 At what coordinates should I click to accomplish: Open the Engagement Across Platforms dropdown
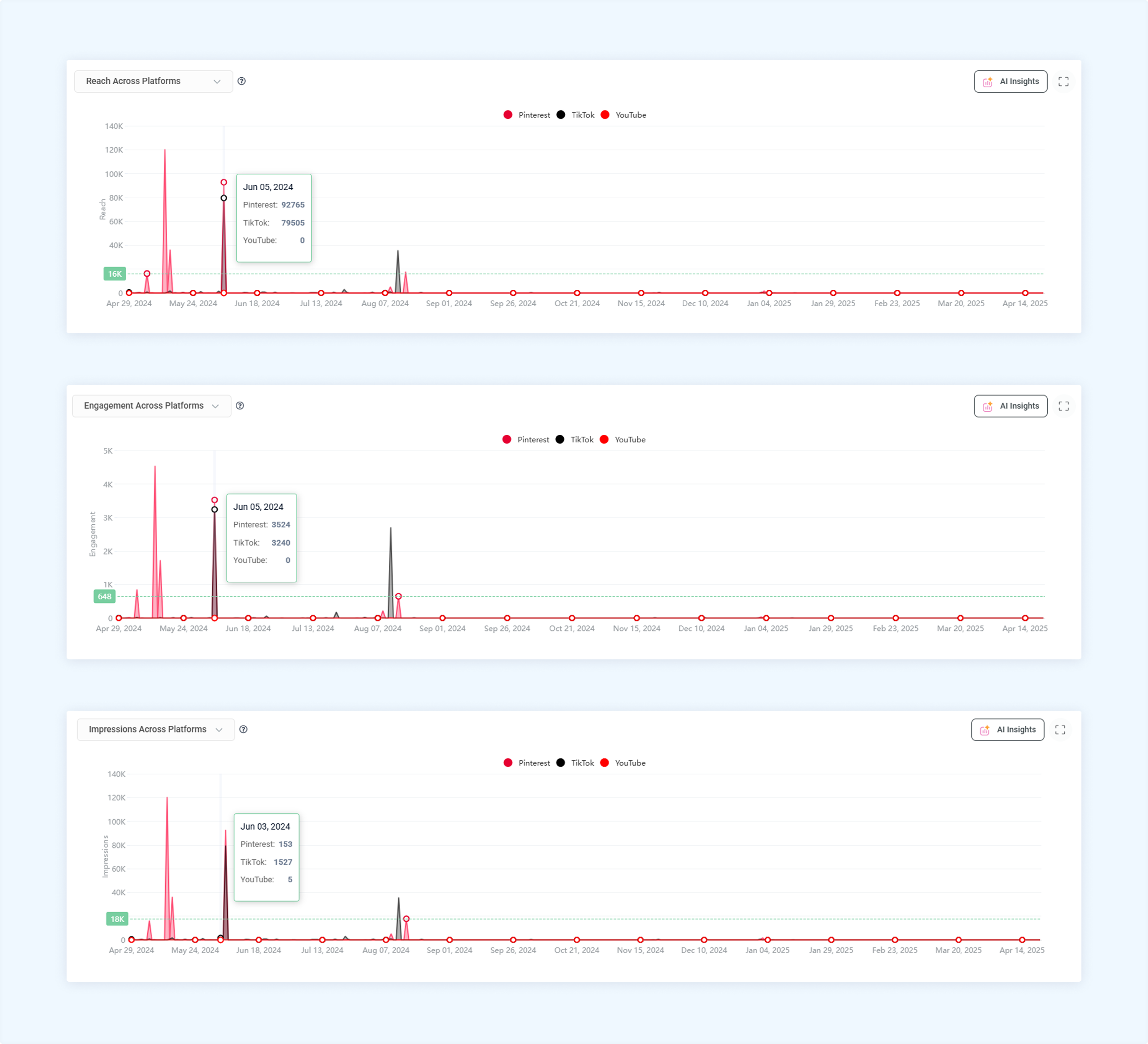click(152, 406)
